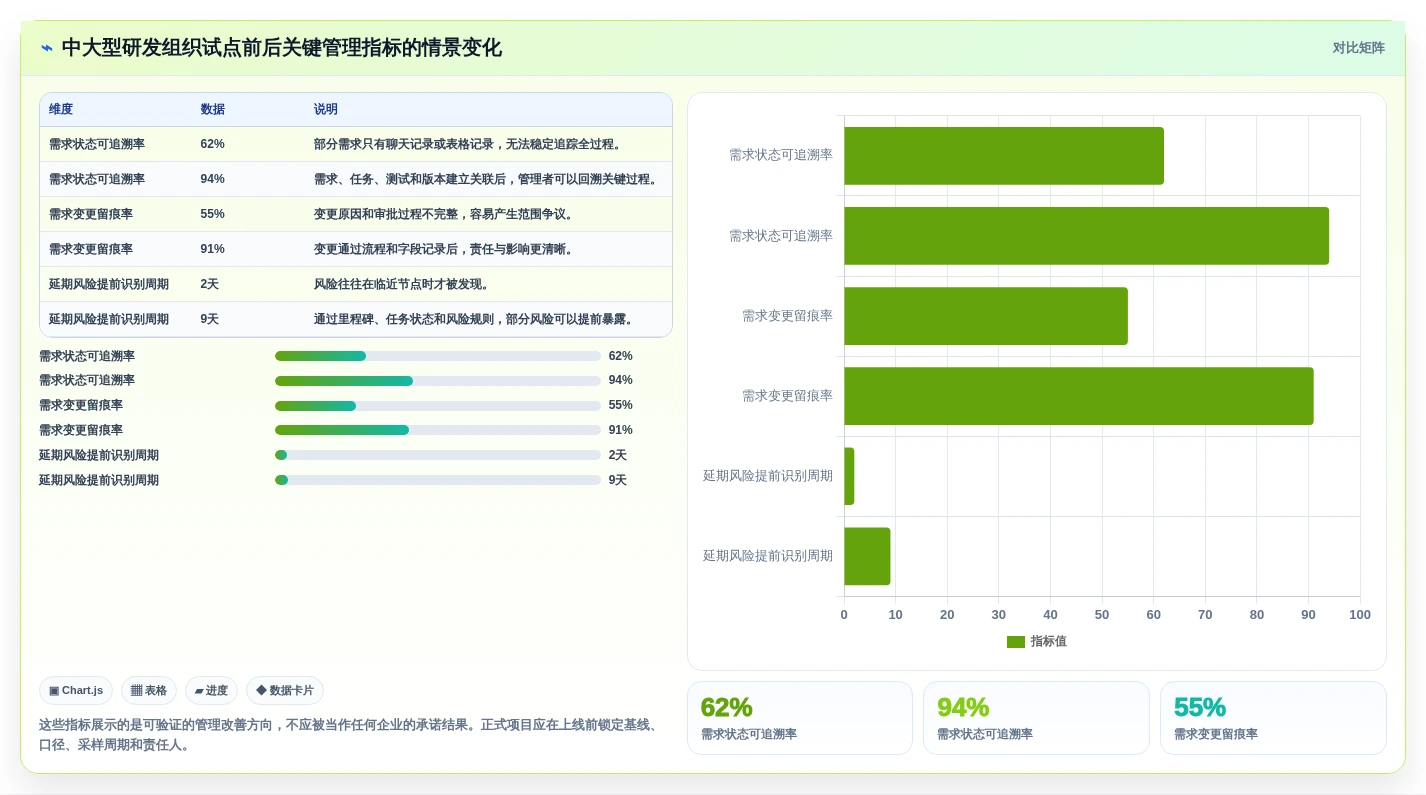Click the green 指标值 legend swatch
The height and width of the screenshot is (795, 1426).
1015,642
